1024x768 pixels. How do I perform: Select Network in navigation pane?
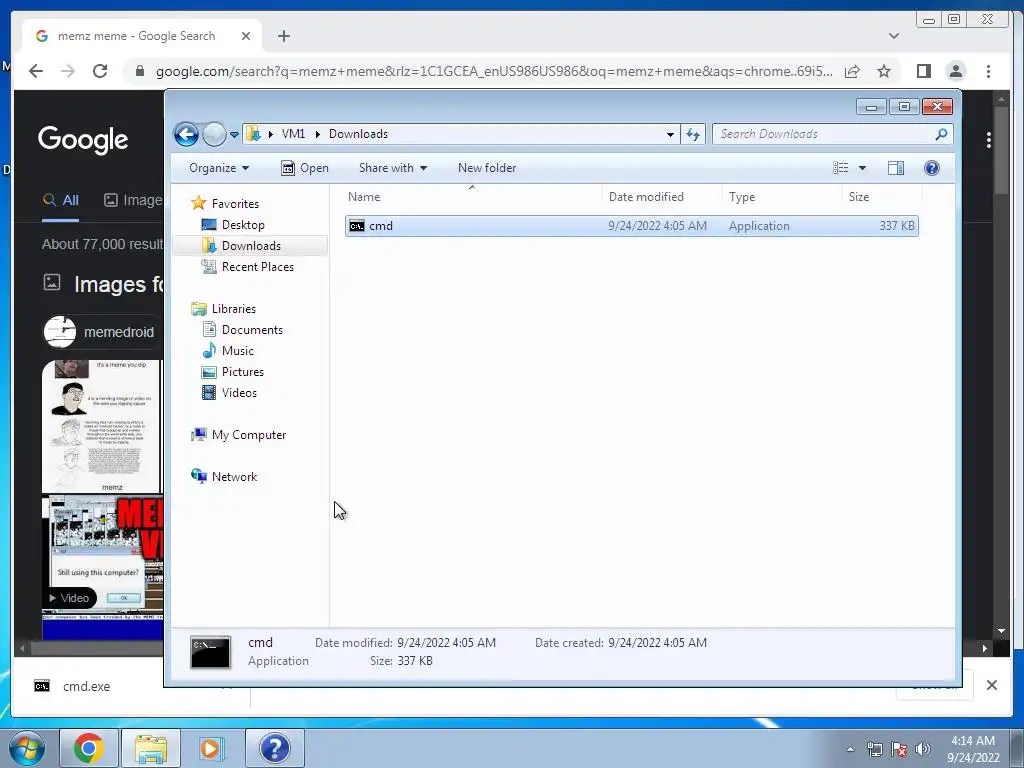(224, 477)
